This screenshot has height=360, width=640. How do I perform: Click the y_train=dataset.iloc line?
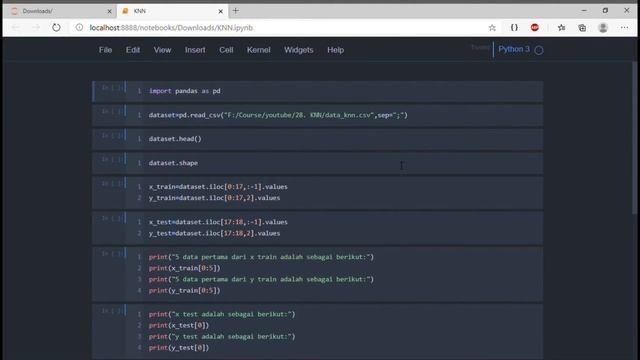214,198
